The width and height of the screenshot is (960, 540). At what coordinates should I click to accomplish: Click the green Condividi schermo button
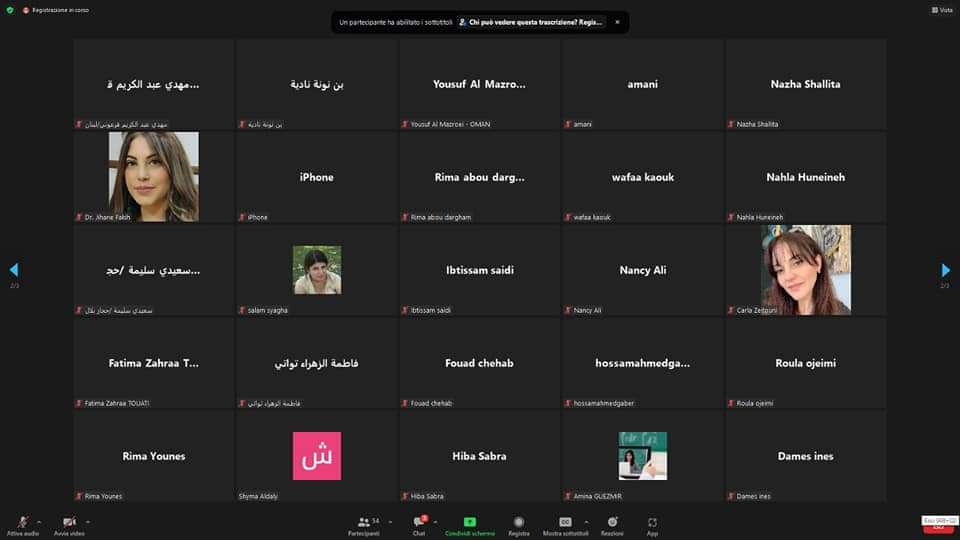[469, 525]
